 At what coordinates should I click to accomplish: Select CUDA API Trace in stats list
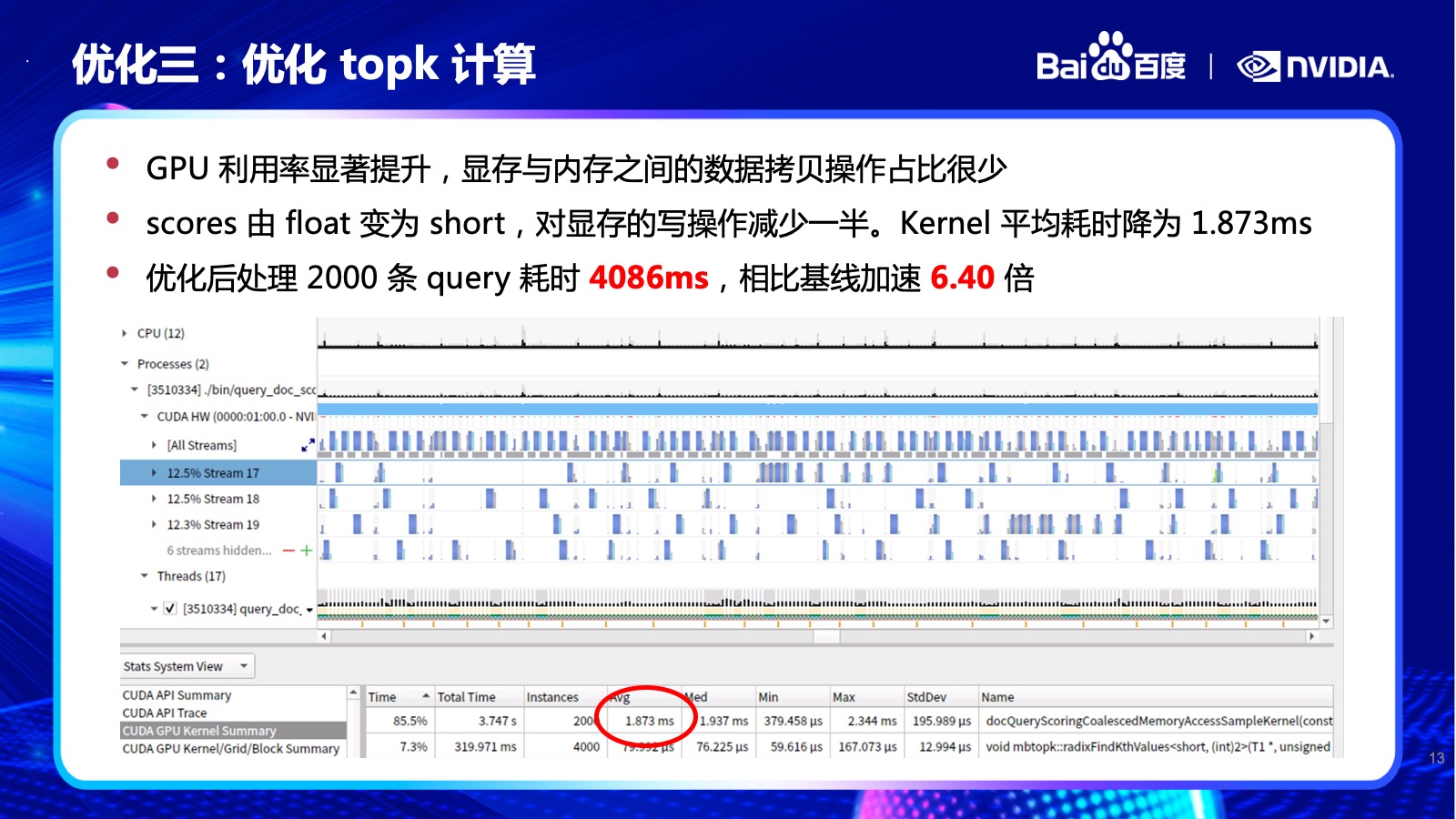(x=165, y=713)
